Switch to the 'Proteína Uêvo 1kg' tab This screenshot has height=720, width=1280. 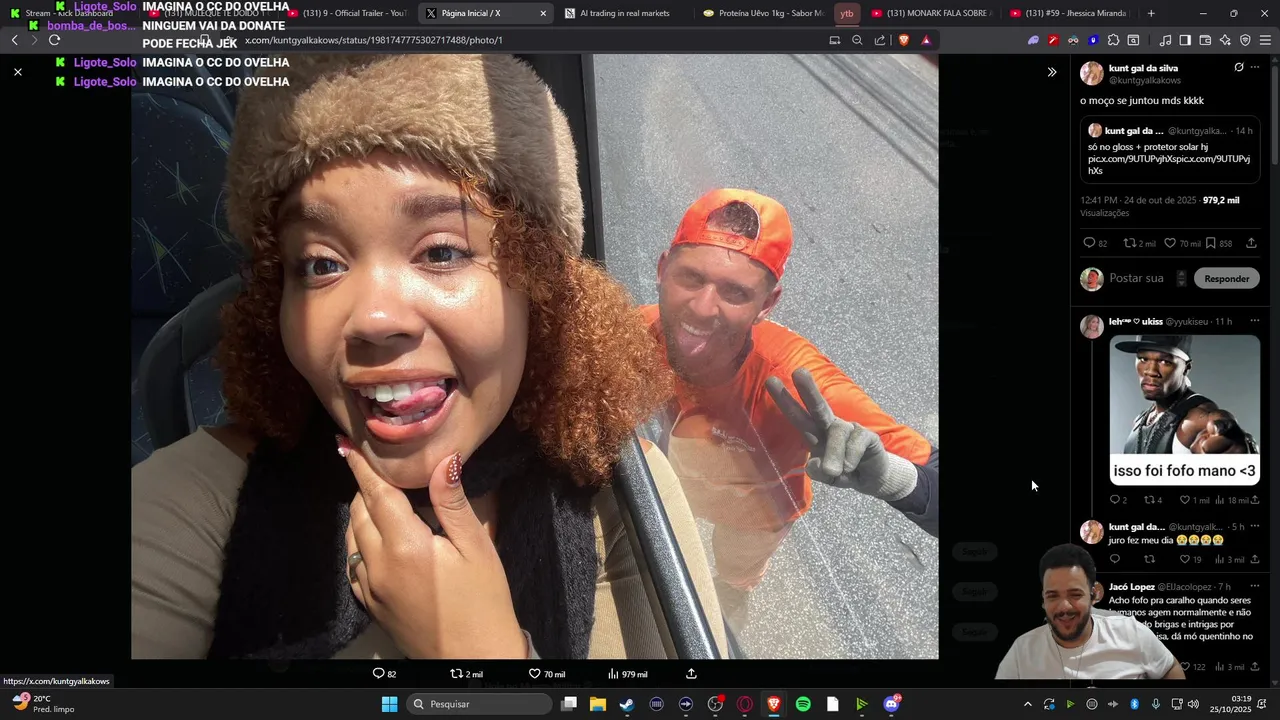762,13
